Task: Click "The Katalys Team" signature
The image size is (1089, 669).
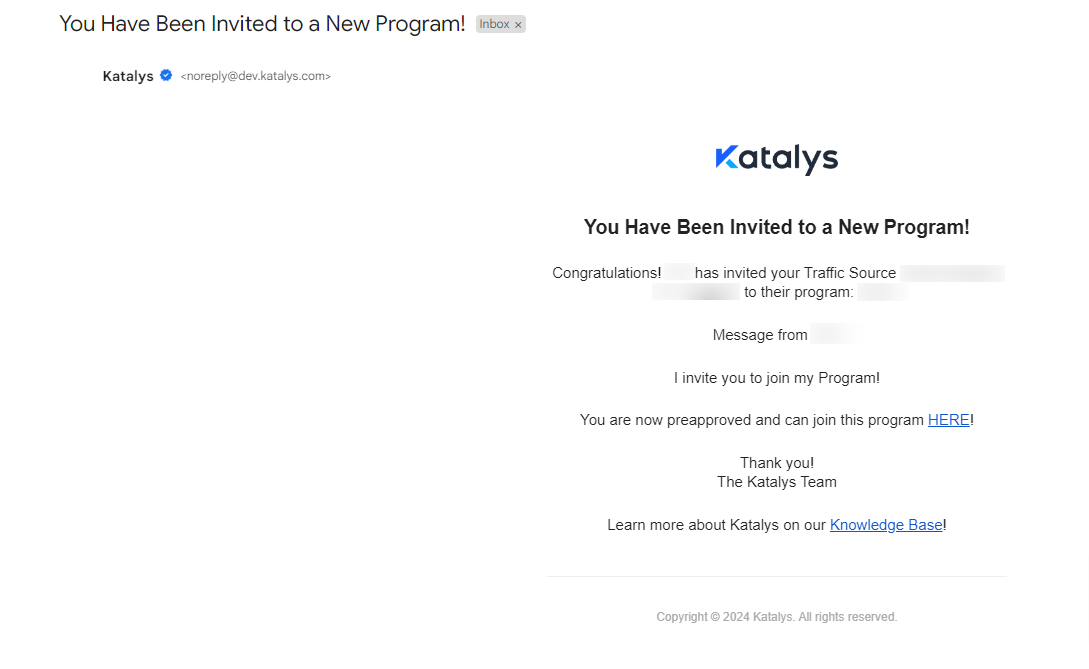Action: 776,482
